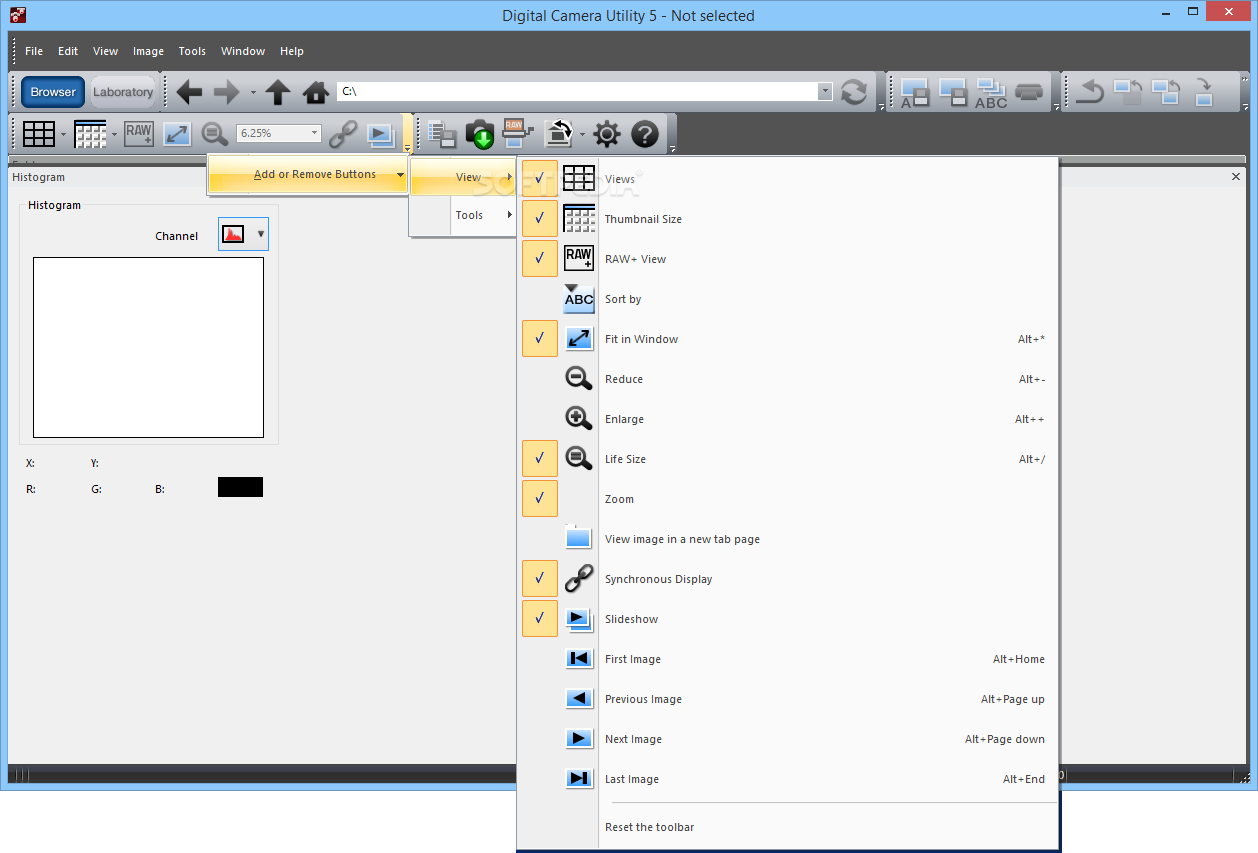Click the toolbar icon left of ABC
Screen dimensions: 1258x853
click(953, 93)
